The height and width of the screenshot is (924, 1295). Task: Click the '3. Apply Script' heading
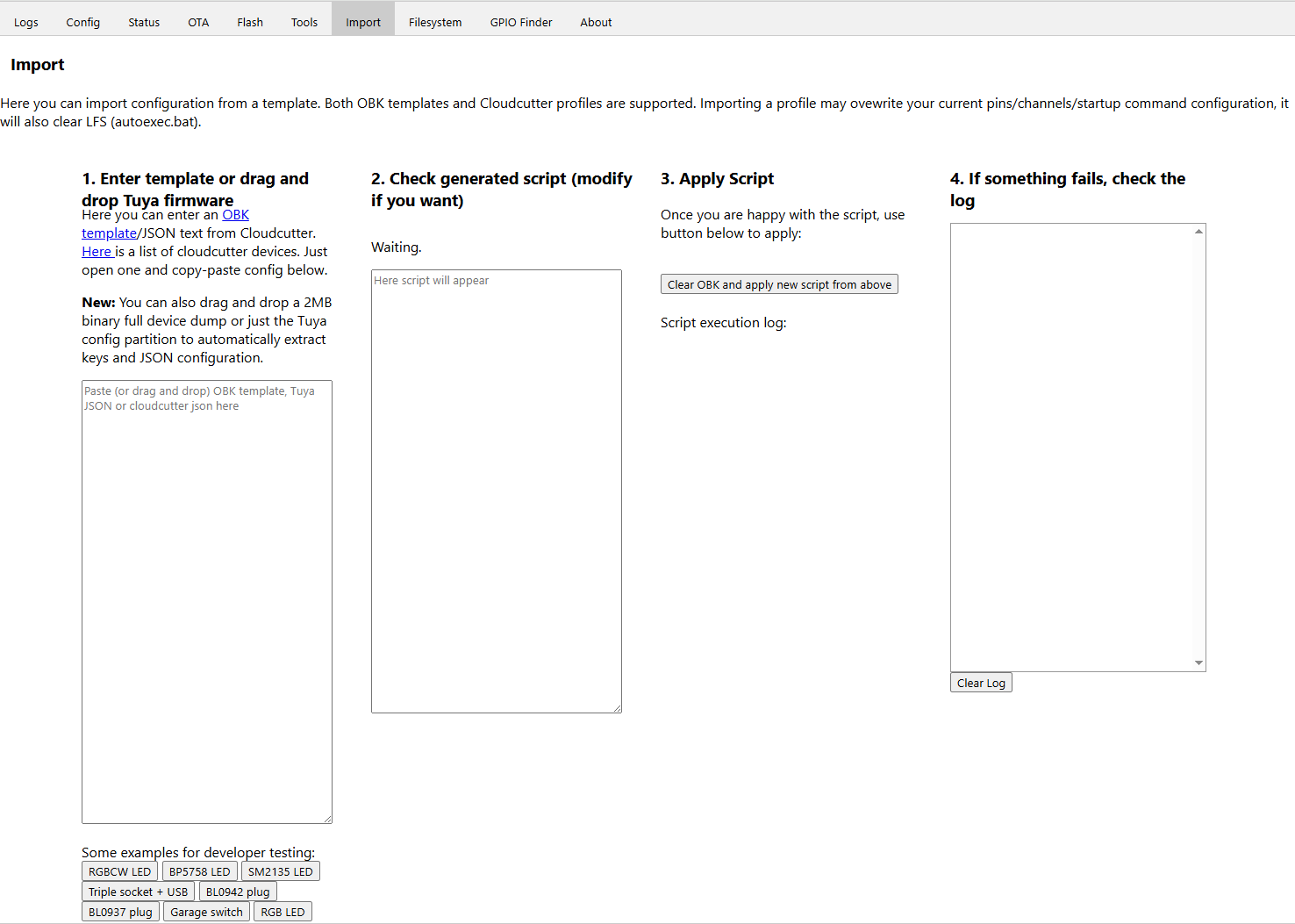click(718, 179)
